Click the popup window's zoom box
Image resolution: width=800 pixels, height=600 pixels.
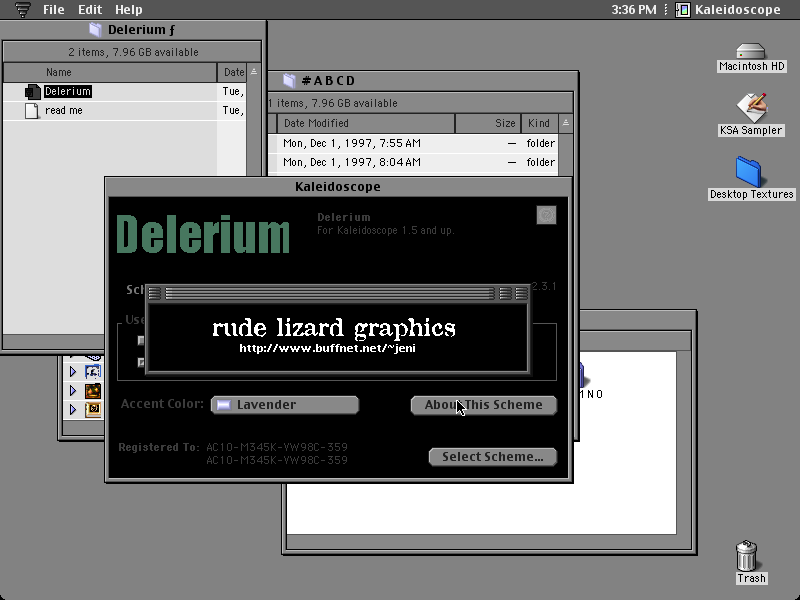(505, 293)
